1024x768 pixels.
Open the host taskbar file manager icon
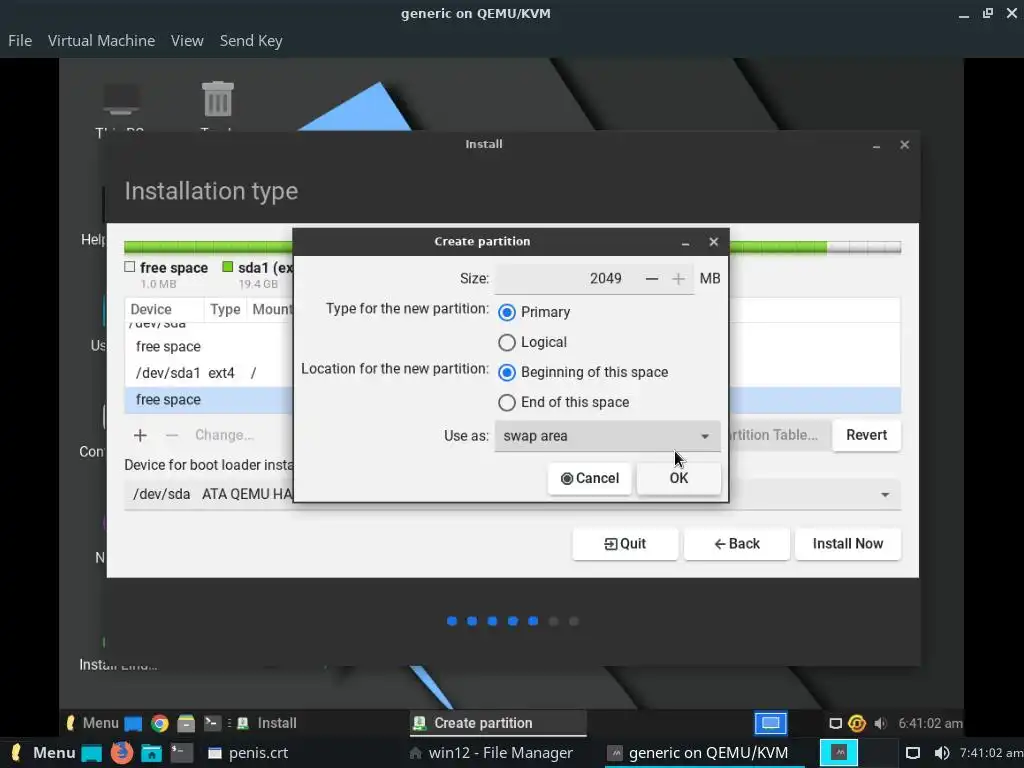152,754
